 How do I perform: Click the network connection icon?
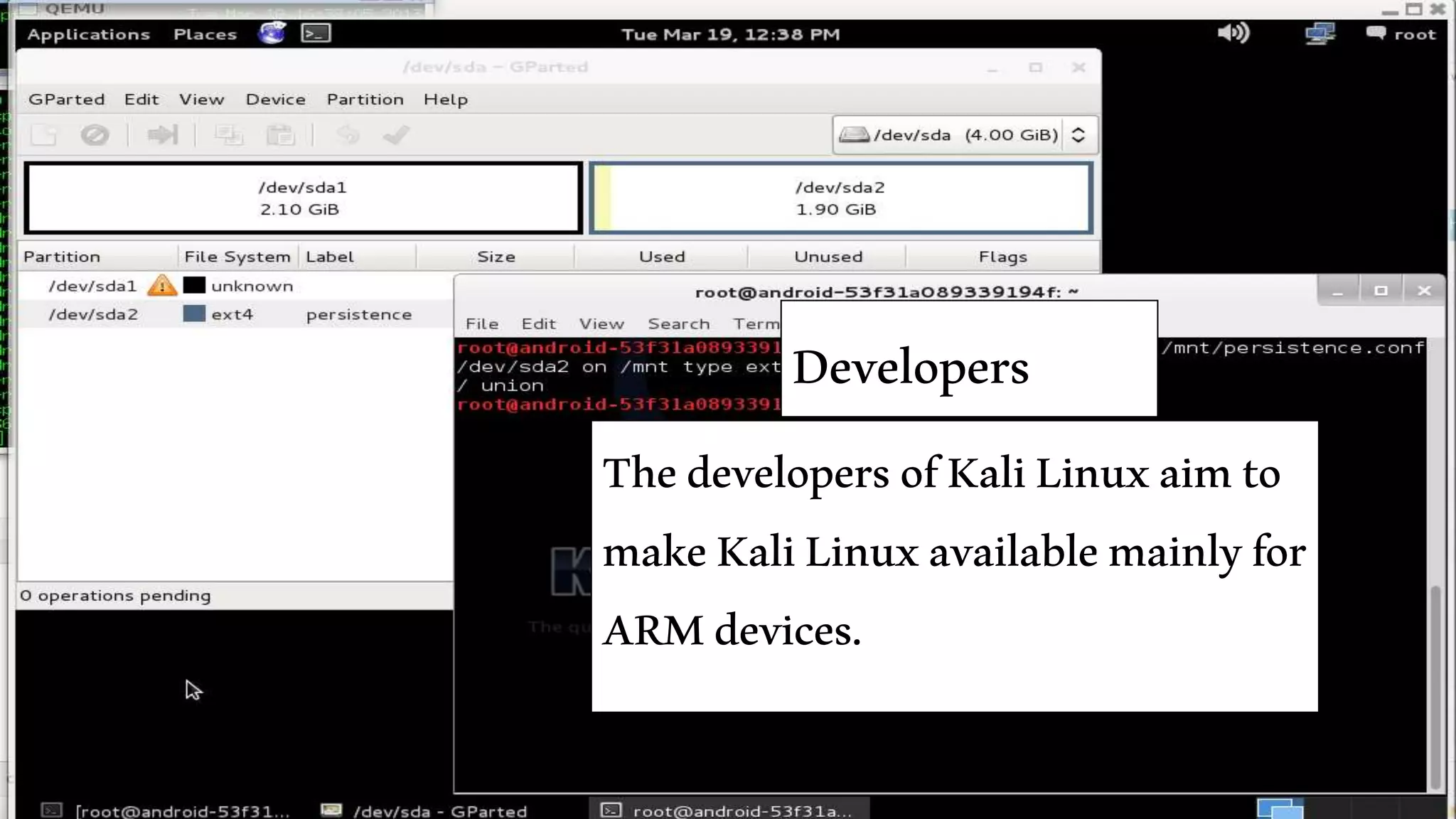pos(1320,33)
